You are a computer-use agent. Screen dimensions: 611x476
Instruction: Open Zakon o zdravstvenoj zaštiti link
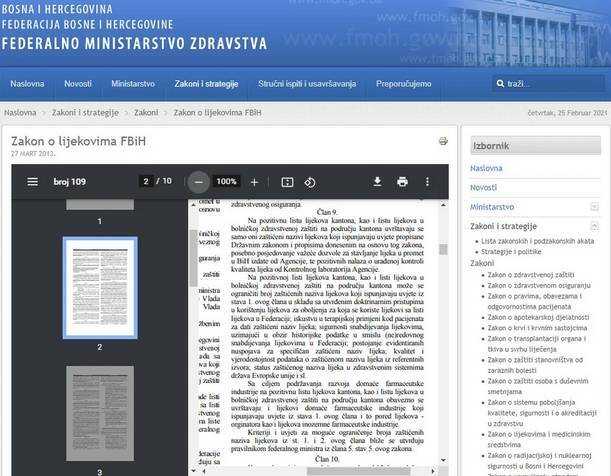pos(530,273)
